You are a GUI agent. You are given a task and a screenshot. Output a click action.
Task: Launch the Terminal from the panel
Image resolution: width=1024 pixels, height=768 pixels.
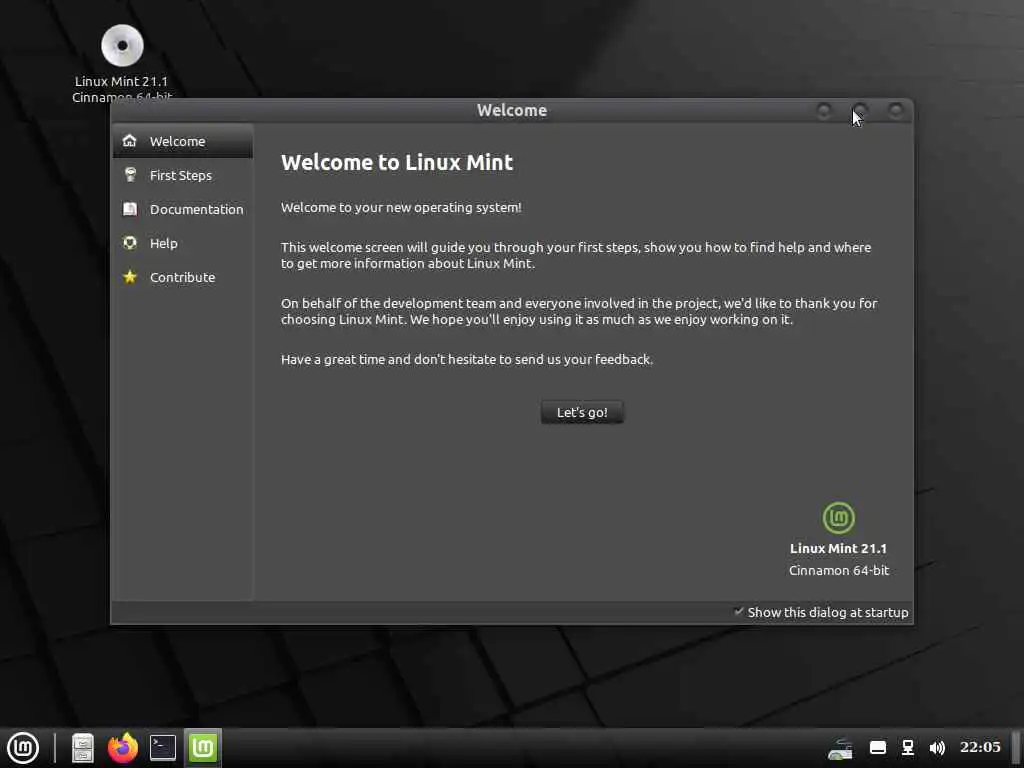point(163,748)
